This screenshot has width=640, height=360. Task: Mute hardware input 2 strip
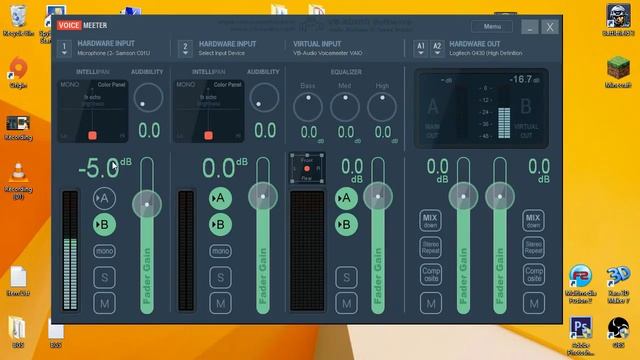(x=220, y=303)
